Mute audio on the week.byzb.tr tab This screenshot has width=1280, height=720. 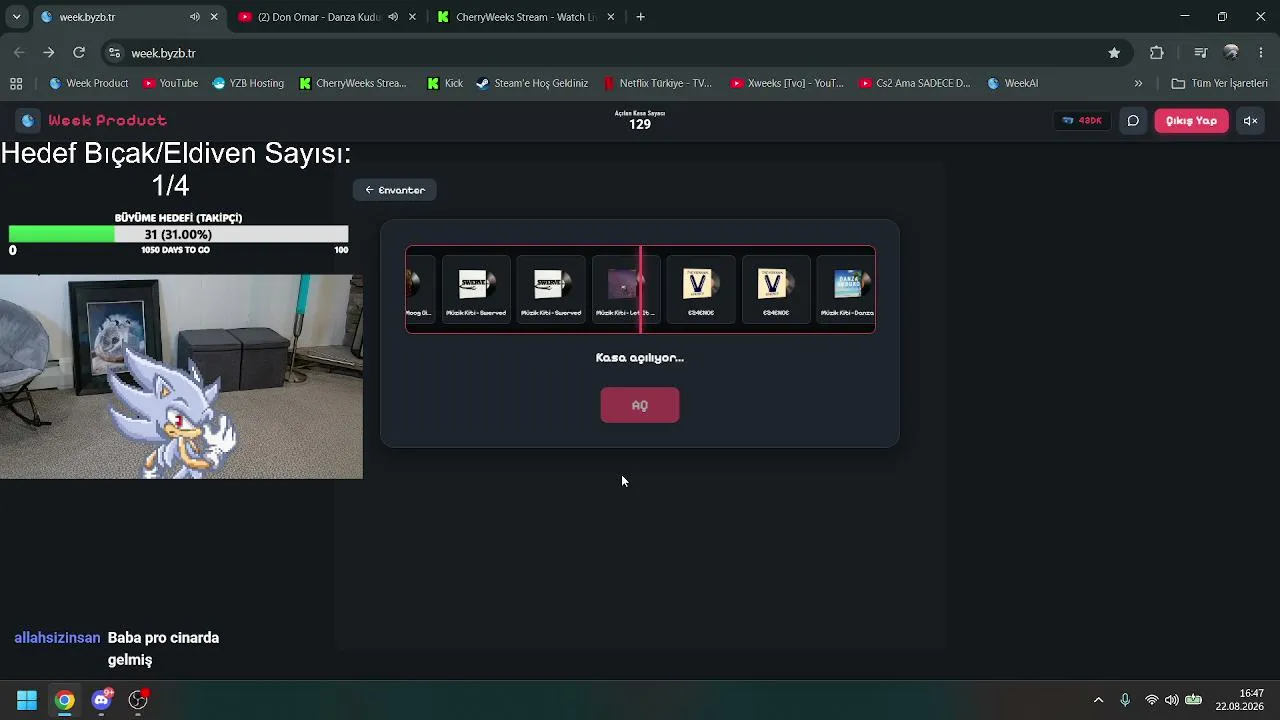tap(195, 17)
